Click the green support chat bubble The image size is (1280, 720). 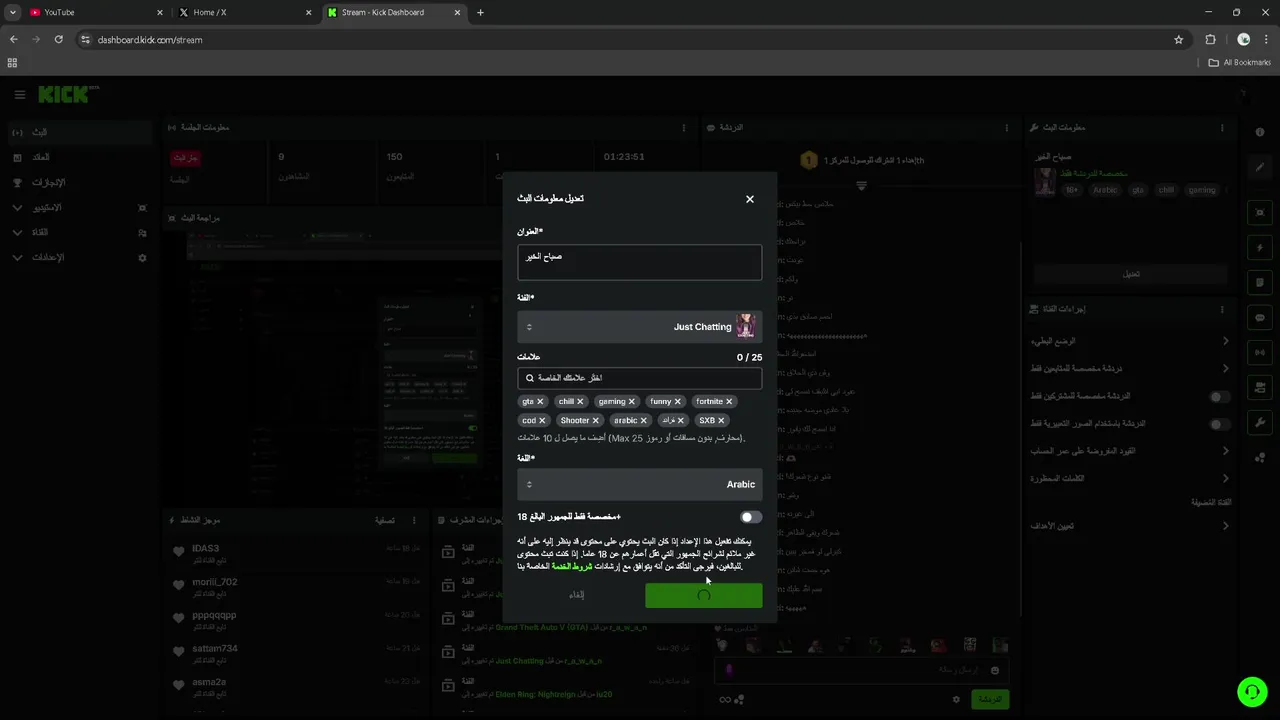click(x=1251, y=691)
